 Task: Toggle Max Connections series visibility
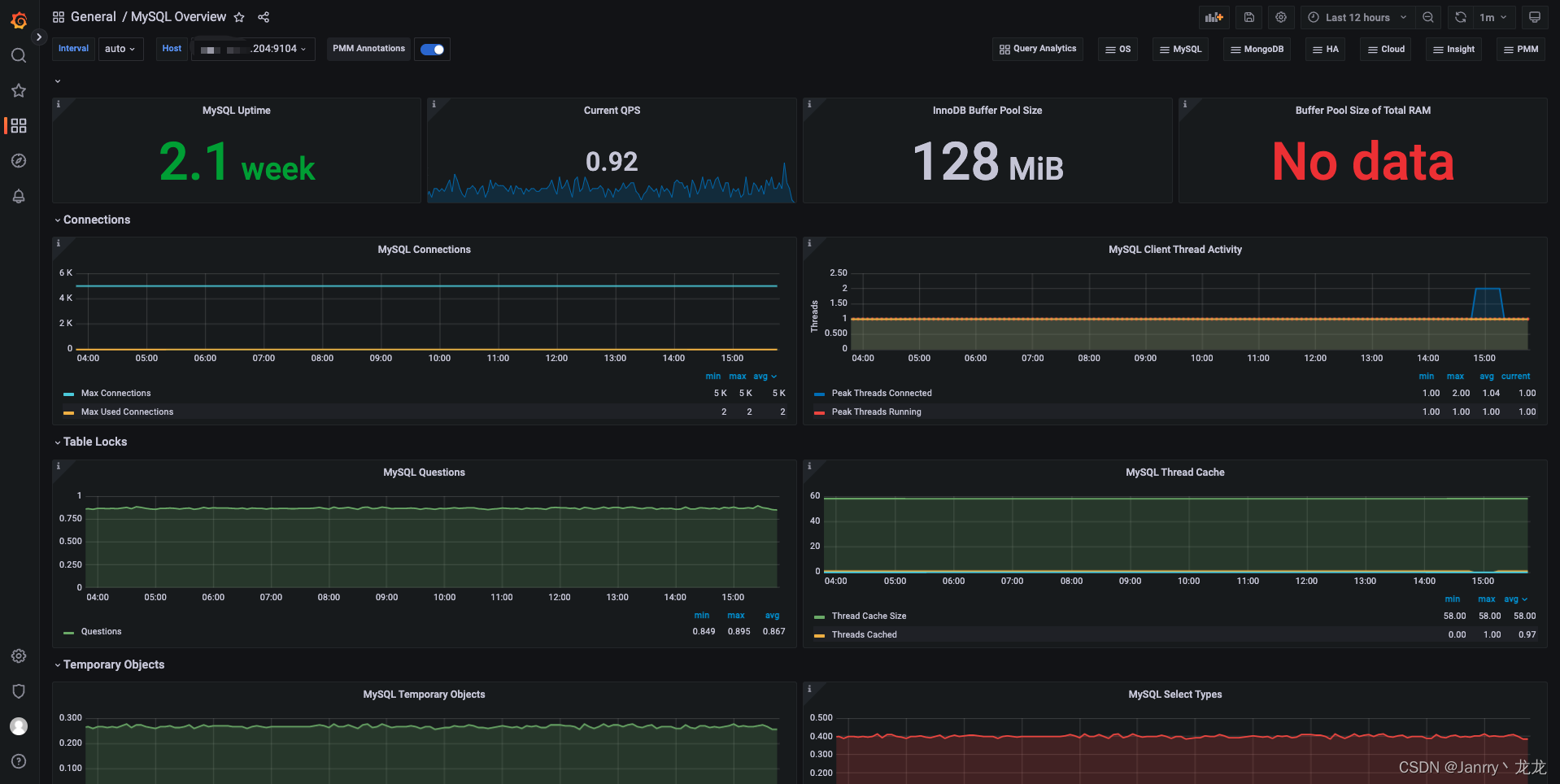pos(115,394)
